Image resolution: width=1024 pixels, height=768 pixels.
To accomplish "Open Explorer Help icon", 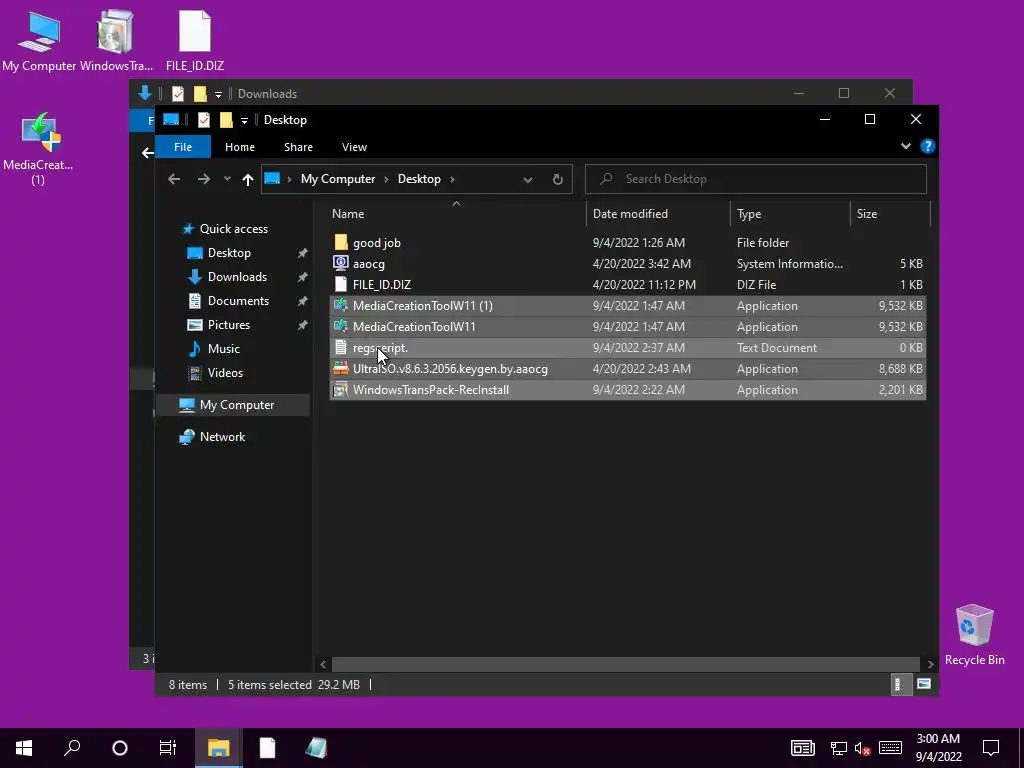I will coord(927,146).
